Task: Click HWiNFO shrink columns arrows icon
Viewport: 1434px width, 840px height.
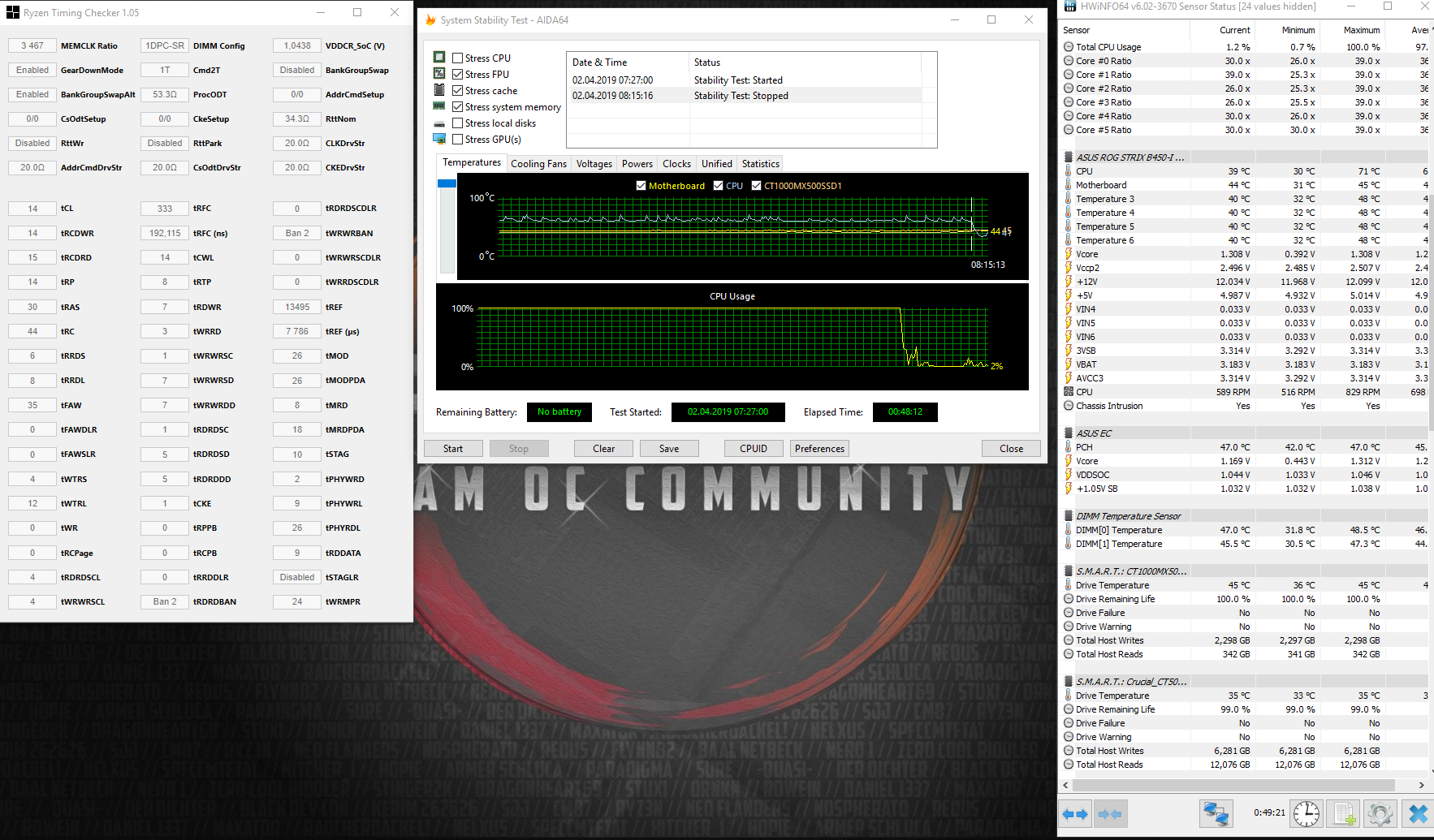Action: (1110, 813)
